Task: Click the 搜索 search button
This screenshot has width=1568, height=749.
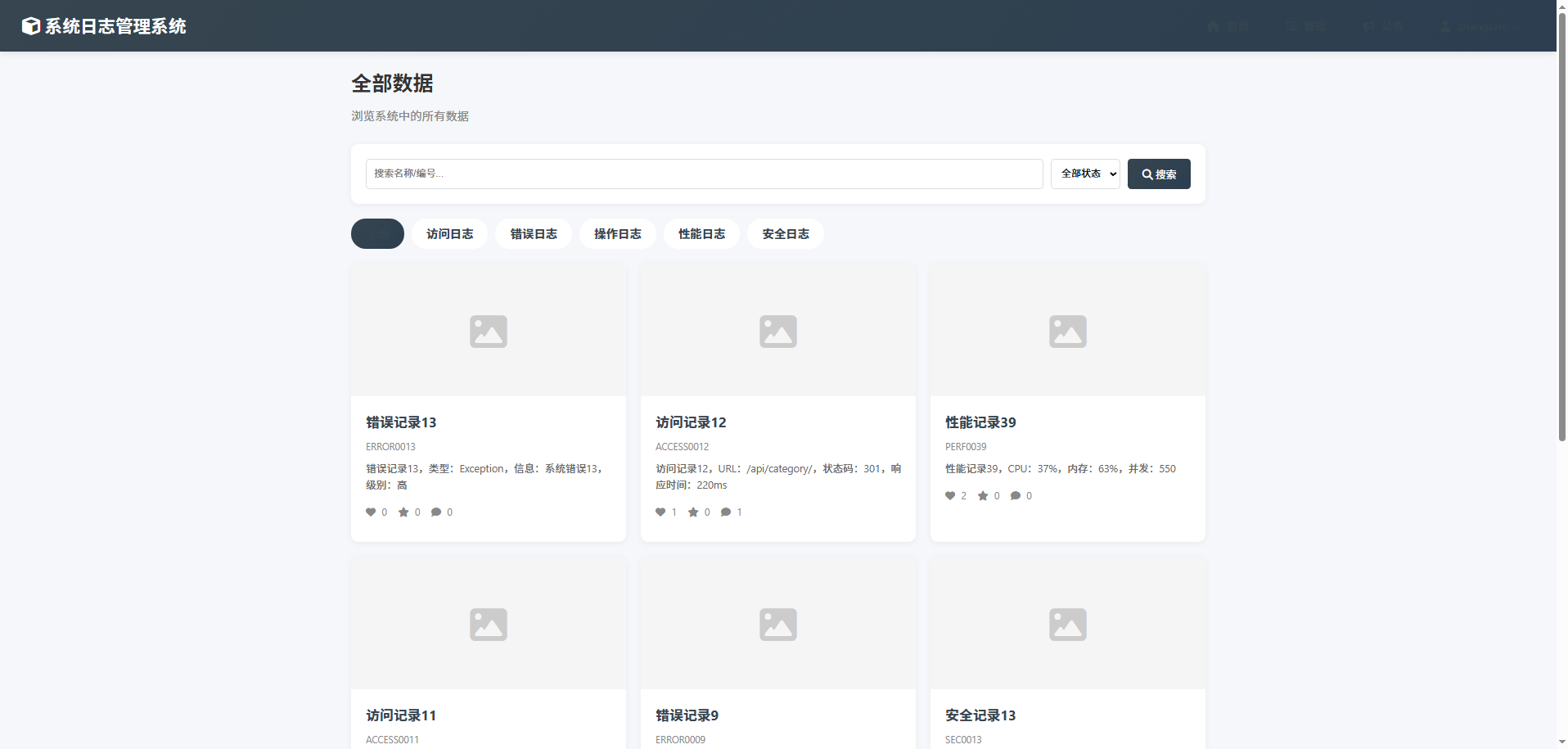Action: [1159, 174]
